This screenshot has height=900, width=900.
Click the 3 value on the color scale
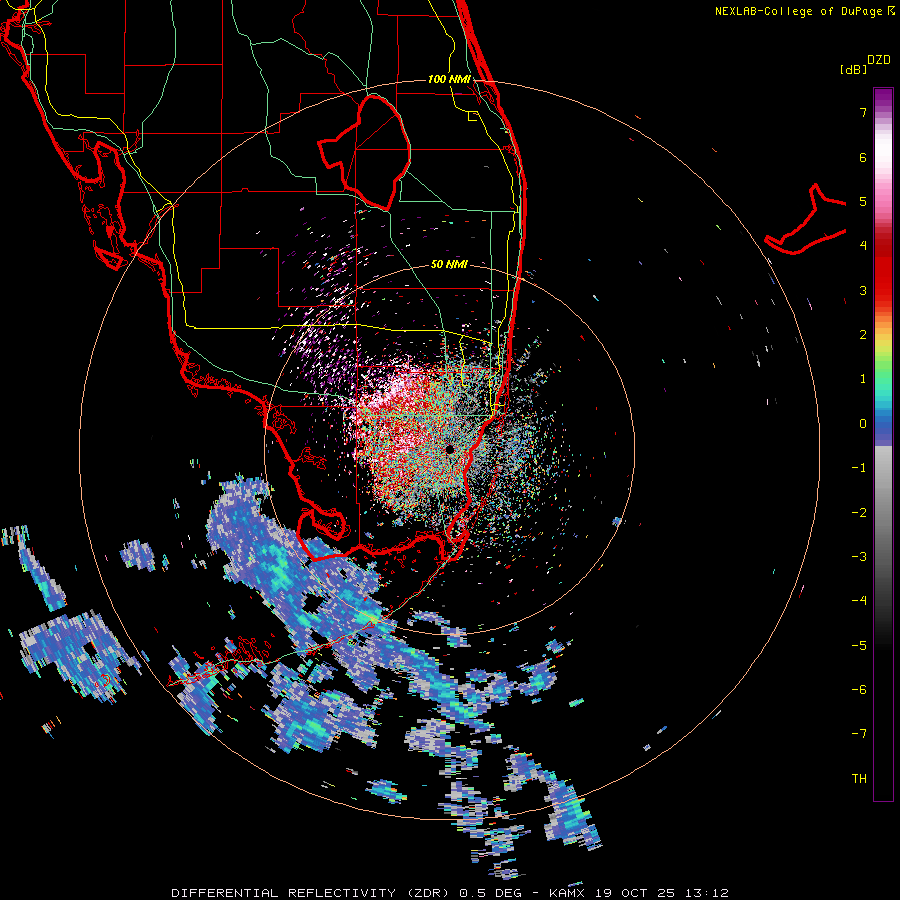863,290
